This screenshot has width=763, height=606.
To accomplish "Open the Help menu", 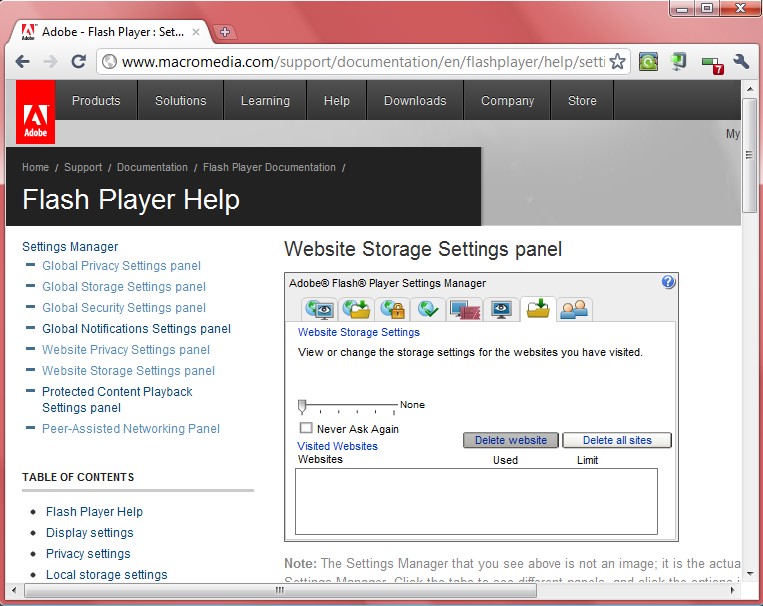I will pyautogui.click(x=337, y=100).
